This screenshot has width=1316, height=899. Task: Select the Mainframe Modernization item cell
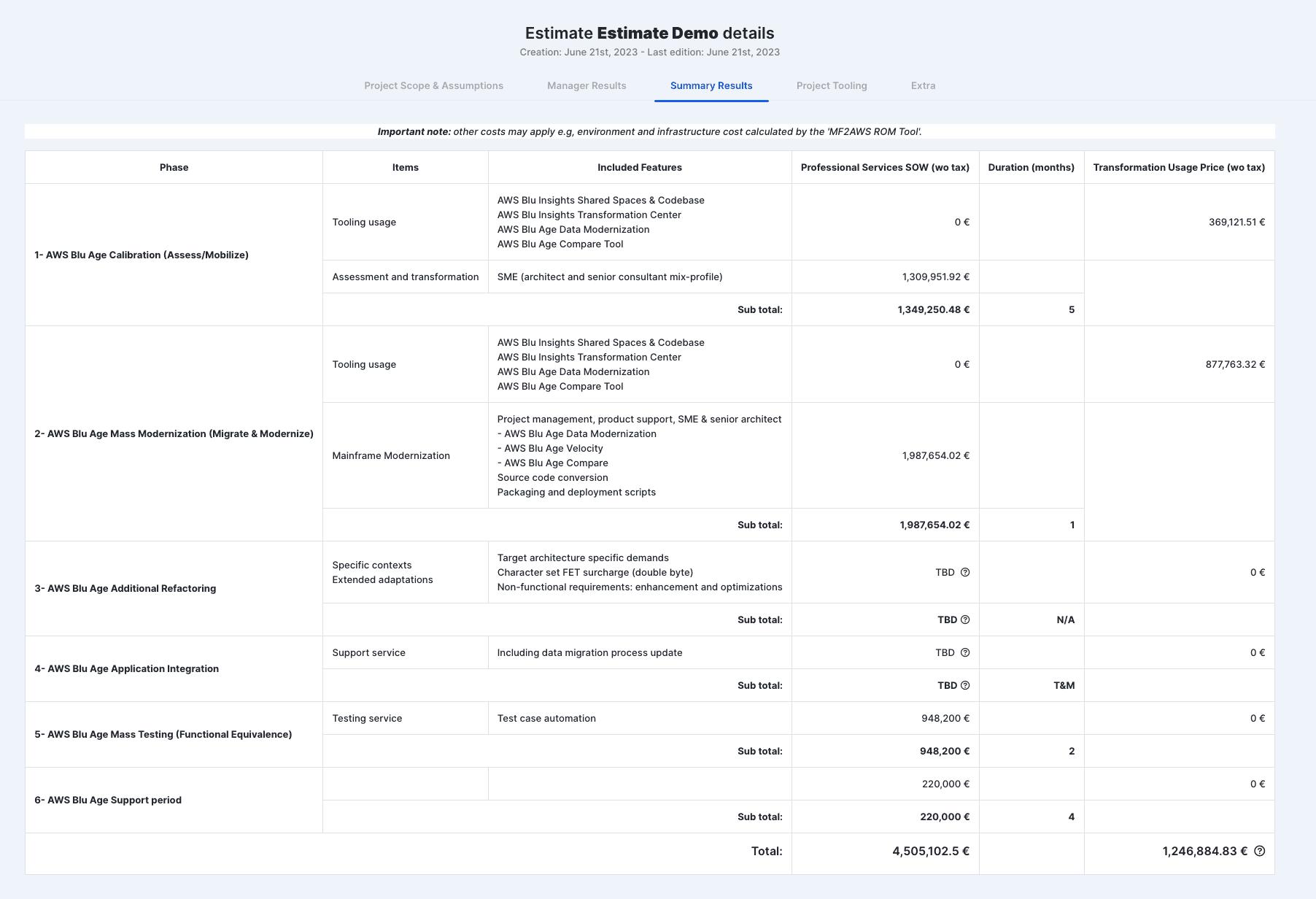pyautogui.click(x=406, y=455)
